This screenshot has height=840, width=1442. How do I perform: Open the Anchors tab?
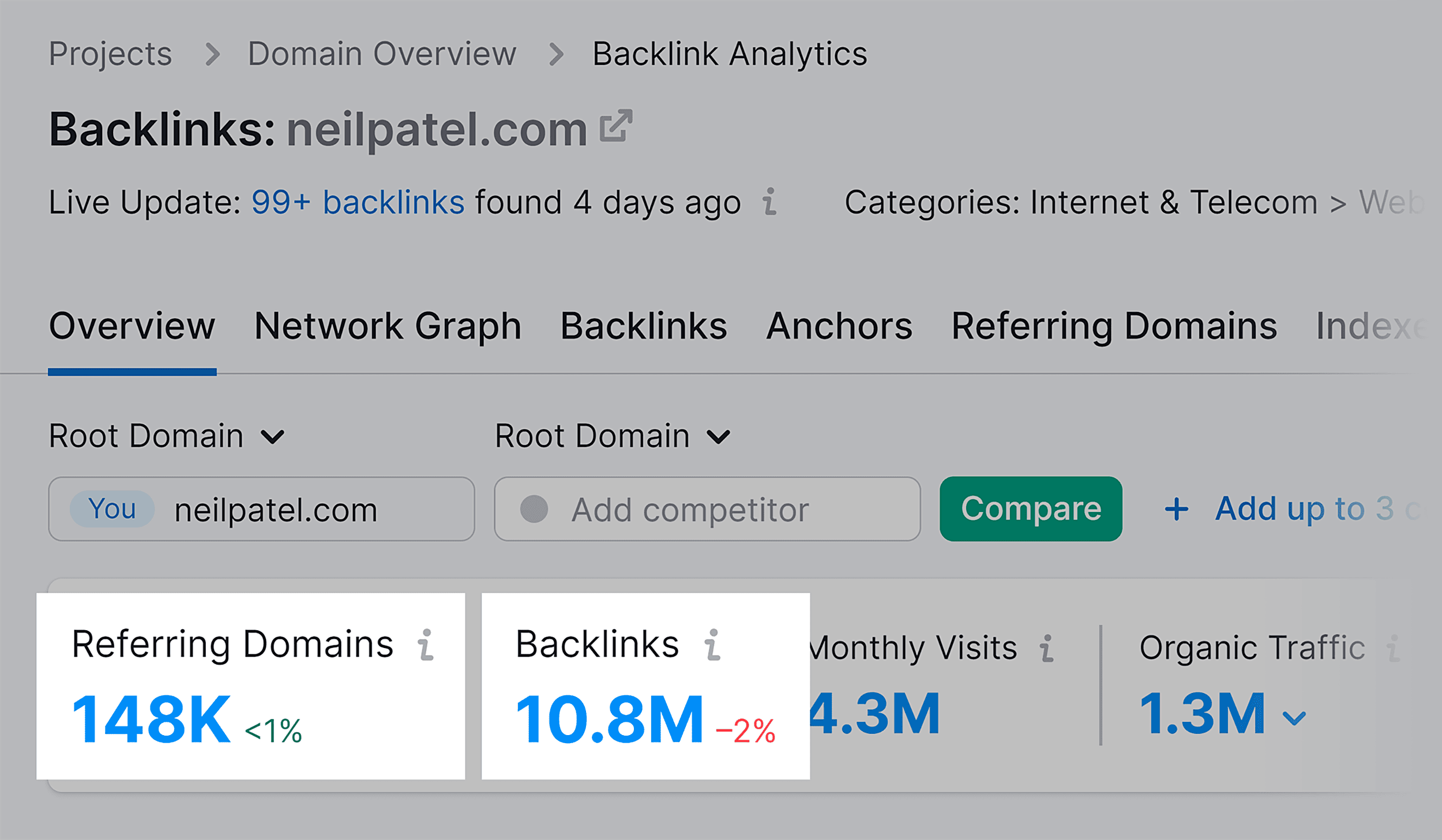(x=838, y=326)
